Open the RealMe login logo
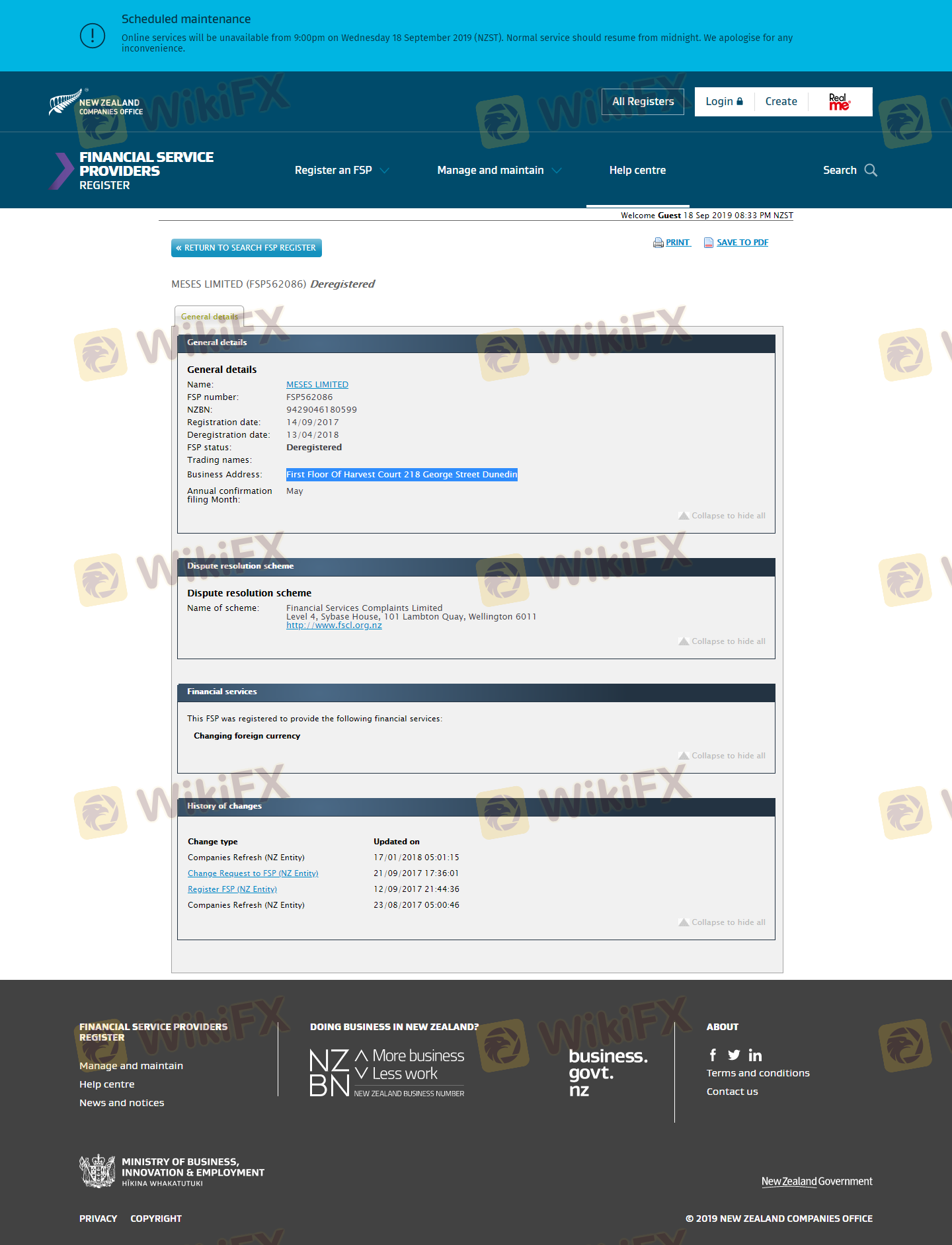 coord(839,102)
